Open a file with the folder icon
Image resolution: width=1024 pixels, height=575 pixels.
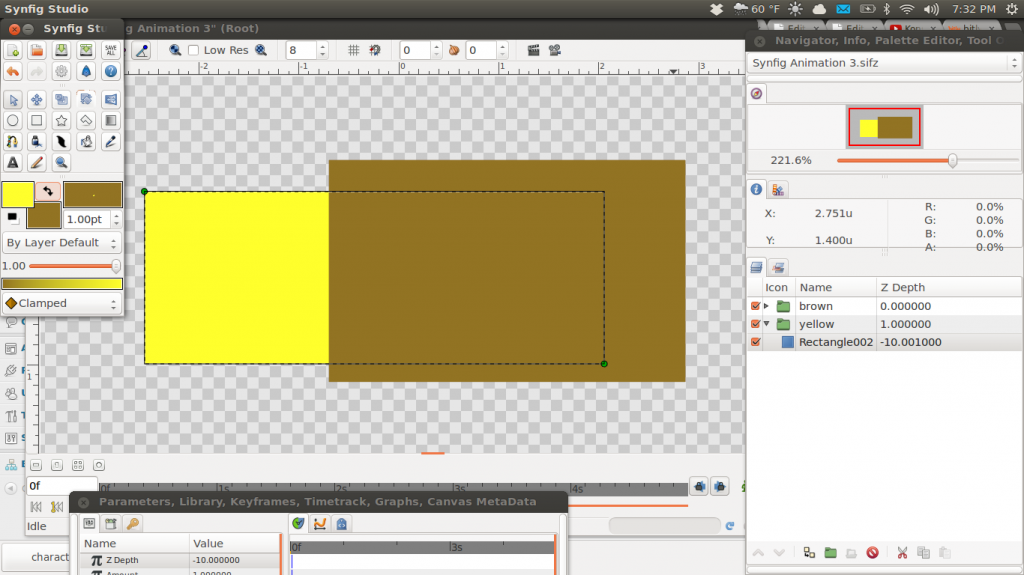pos(37,50)
